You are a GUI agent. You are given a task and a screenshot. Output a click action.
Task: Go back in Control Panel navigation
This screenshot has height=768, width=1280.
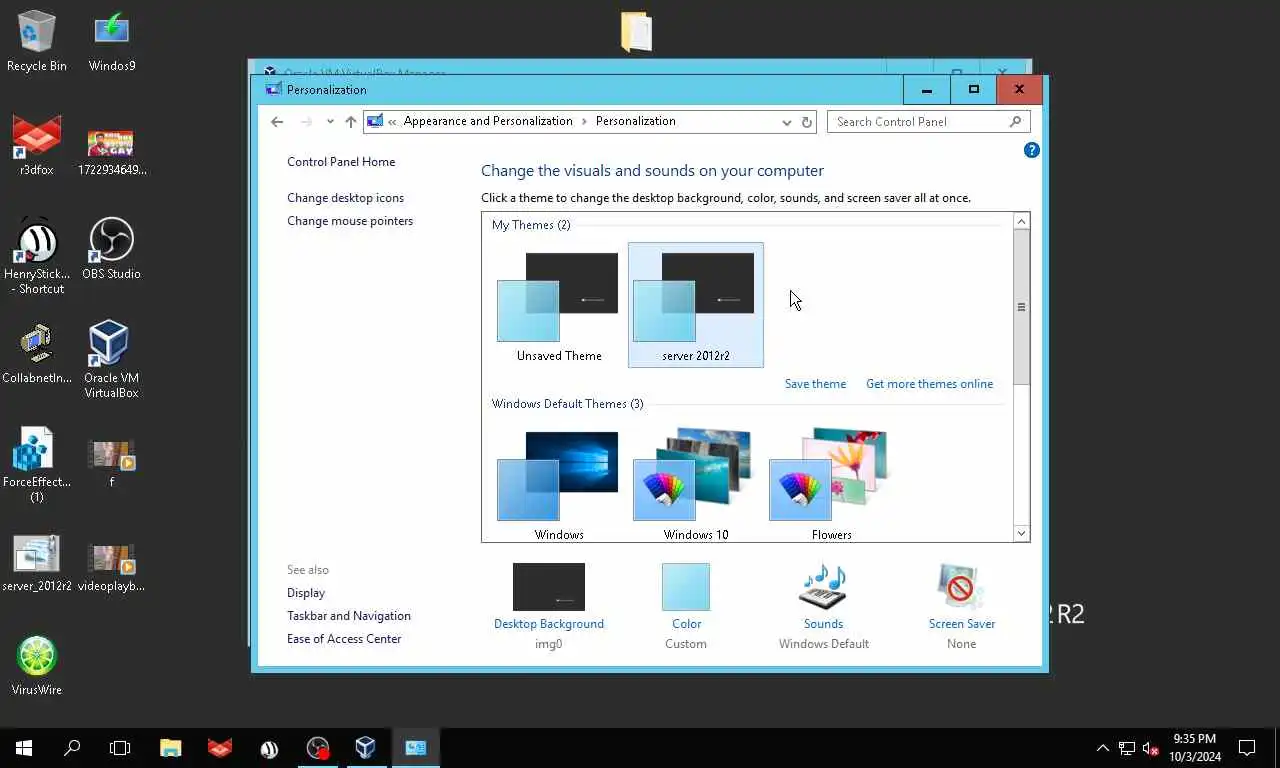pyautogui.click(x=277, y=122)
